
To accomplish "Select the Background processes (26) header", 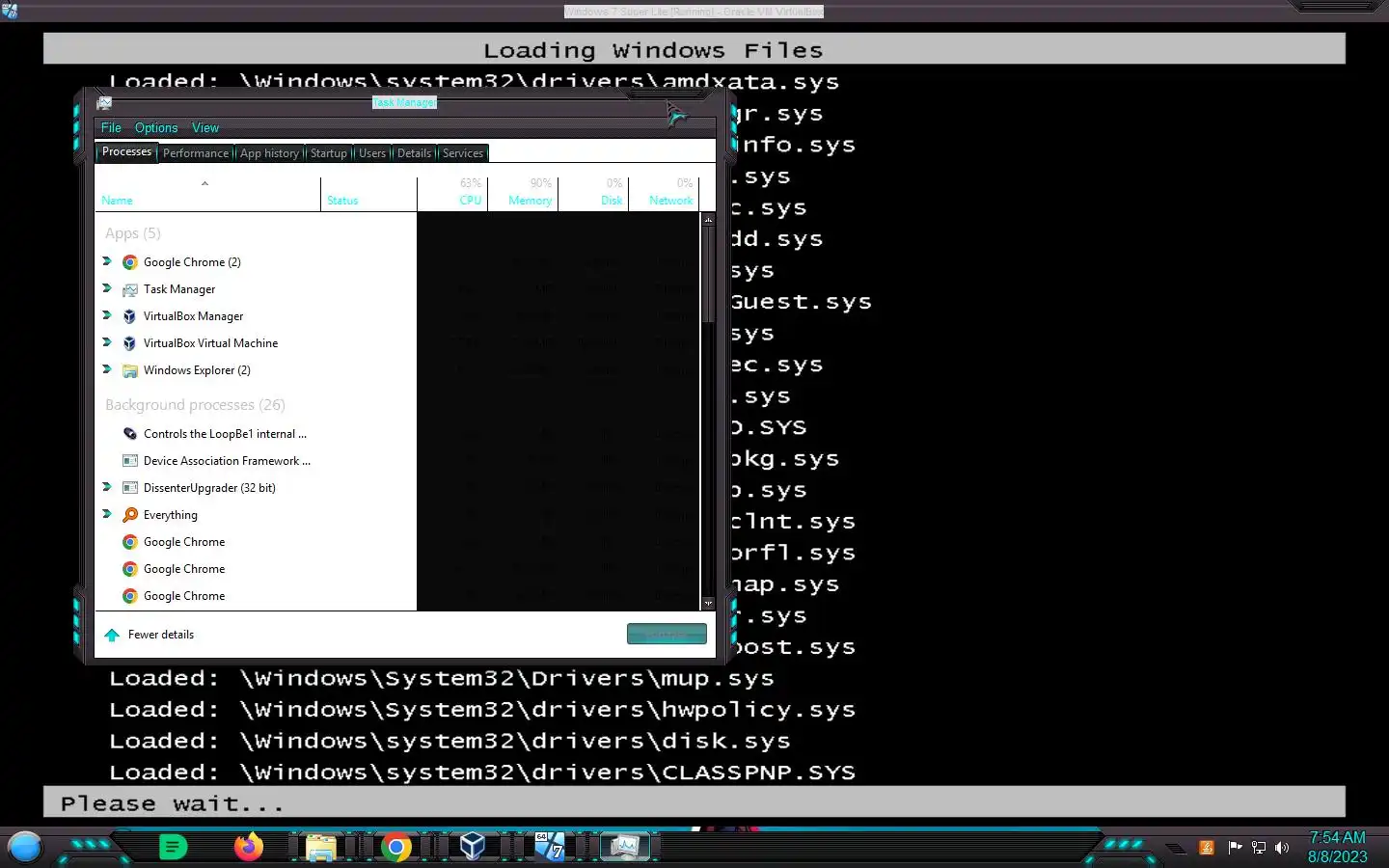I will pos(195,405).
